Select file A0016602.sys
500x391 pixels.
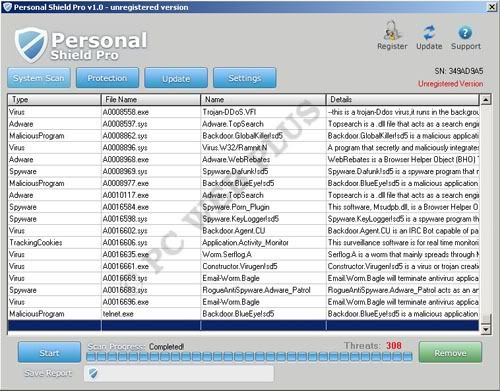[x=151, y=231]
